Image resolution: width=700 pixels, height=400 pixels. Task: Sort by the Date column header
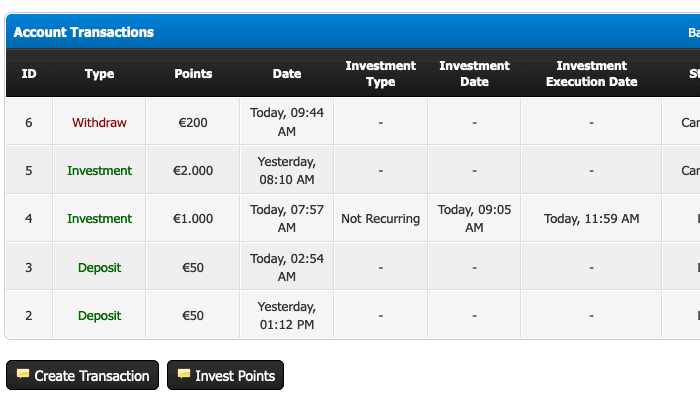pyautogui.click(x=287, y=74)
